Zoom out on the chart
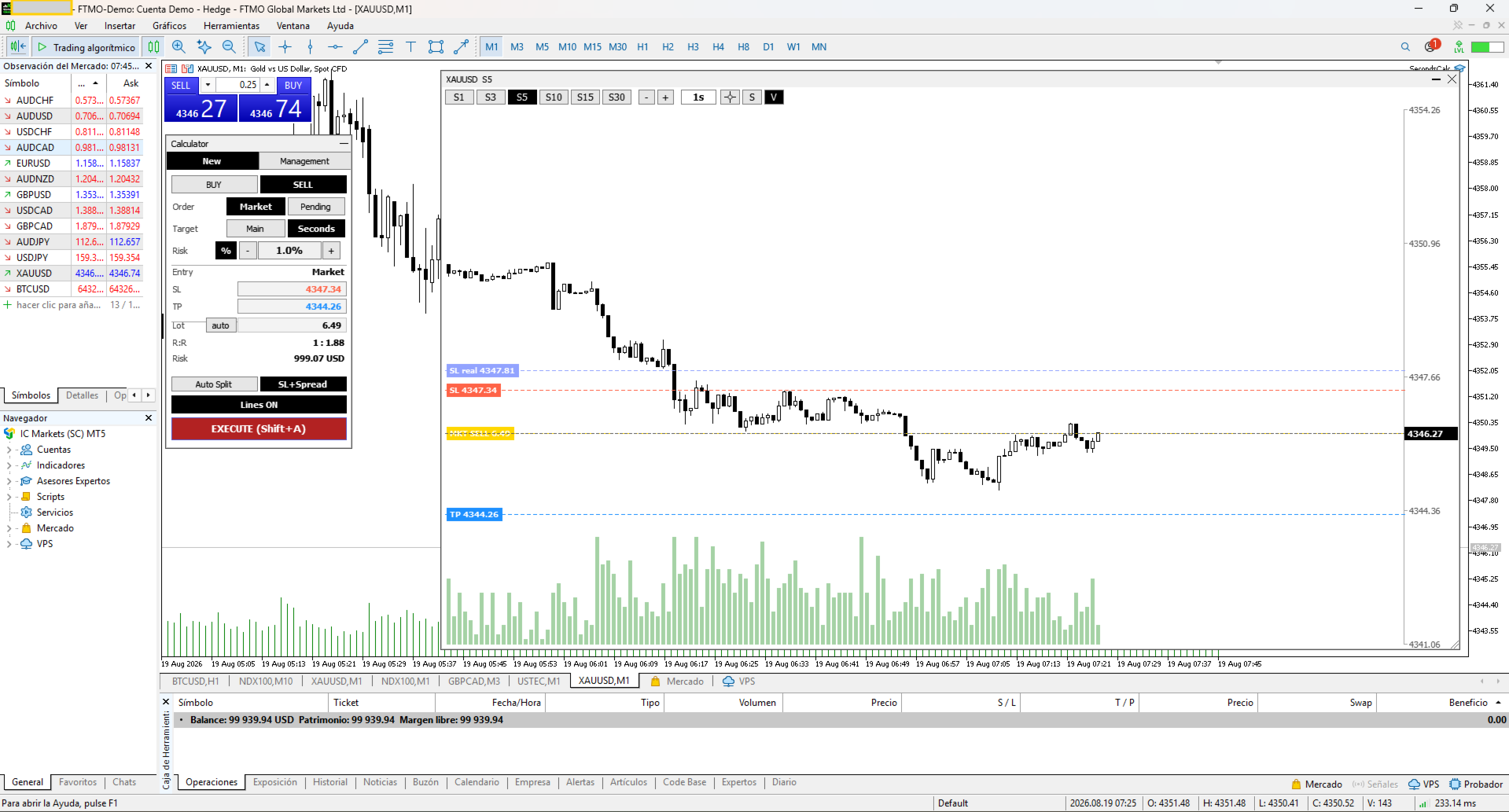Image resolution: width=1509 pixels, height=812 pixels. coord(229,46)
